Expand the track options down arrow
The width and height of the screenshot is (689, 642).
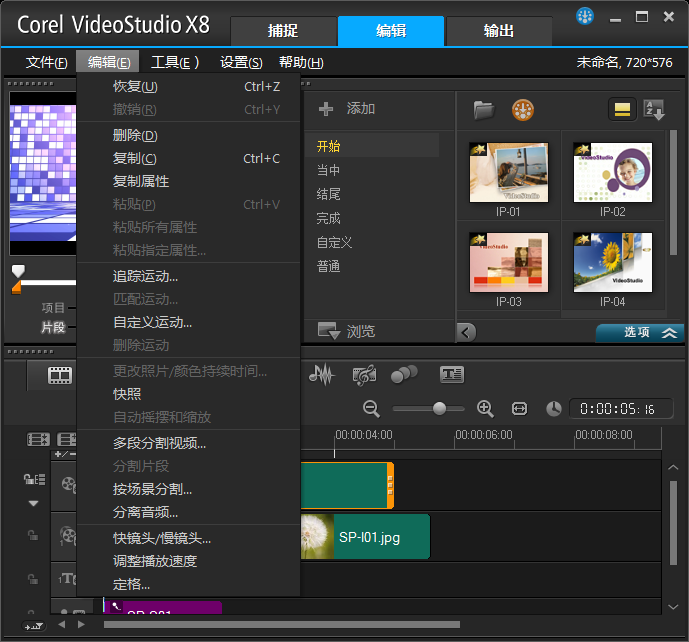pos(33,504)
